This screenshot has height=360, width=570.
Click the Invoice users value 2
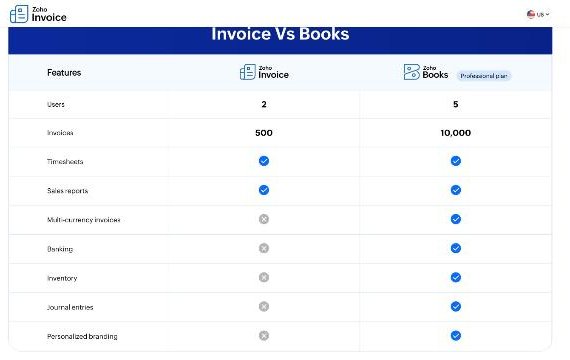pyautogui.click(x=264, y=104)
